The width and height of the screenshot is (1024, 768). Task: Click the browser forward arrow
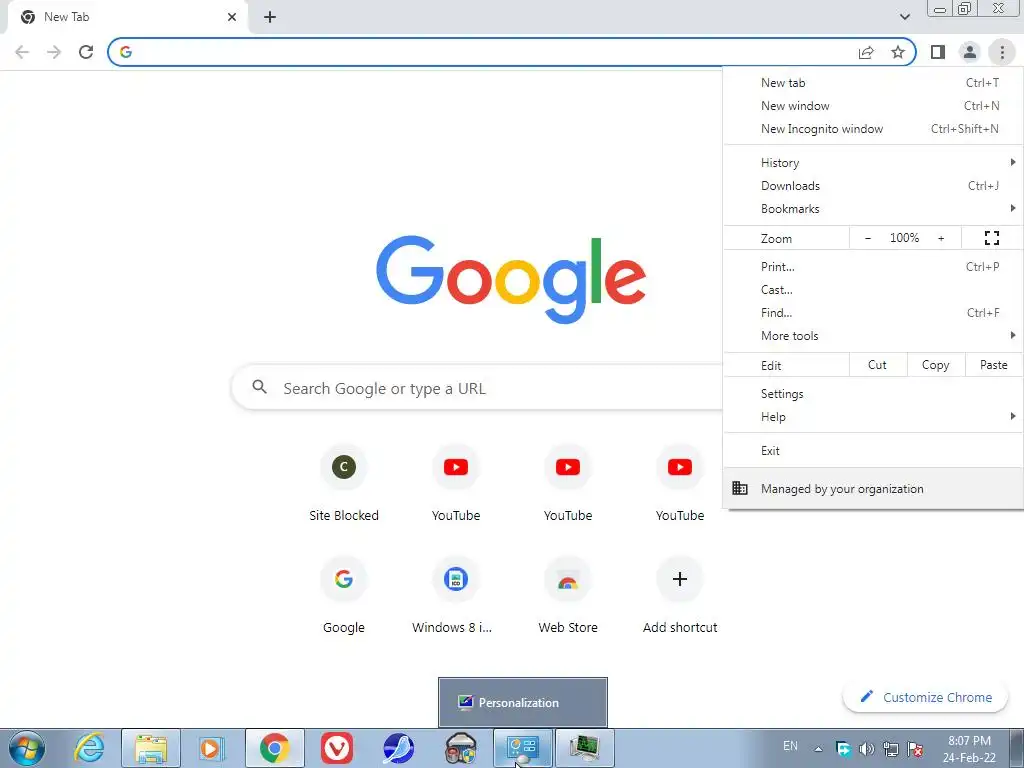click(54, 52)
